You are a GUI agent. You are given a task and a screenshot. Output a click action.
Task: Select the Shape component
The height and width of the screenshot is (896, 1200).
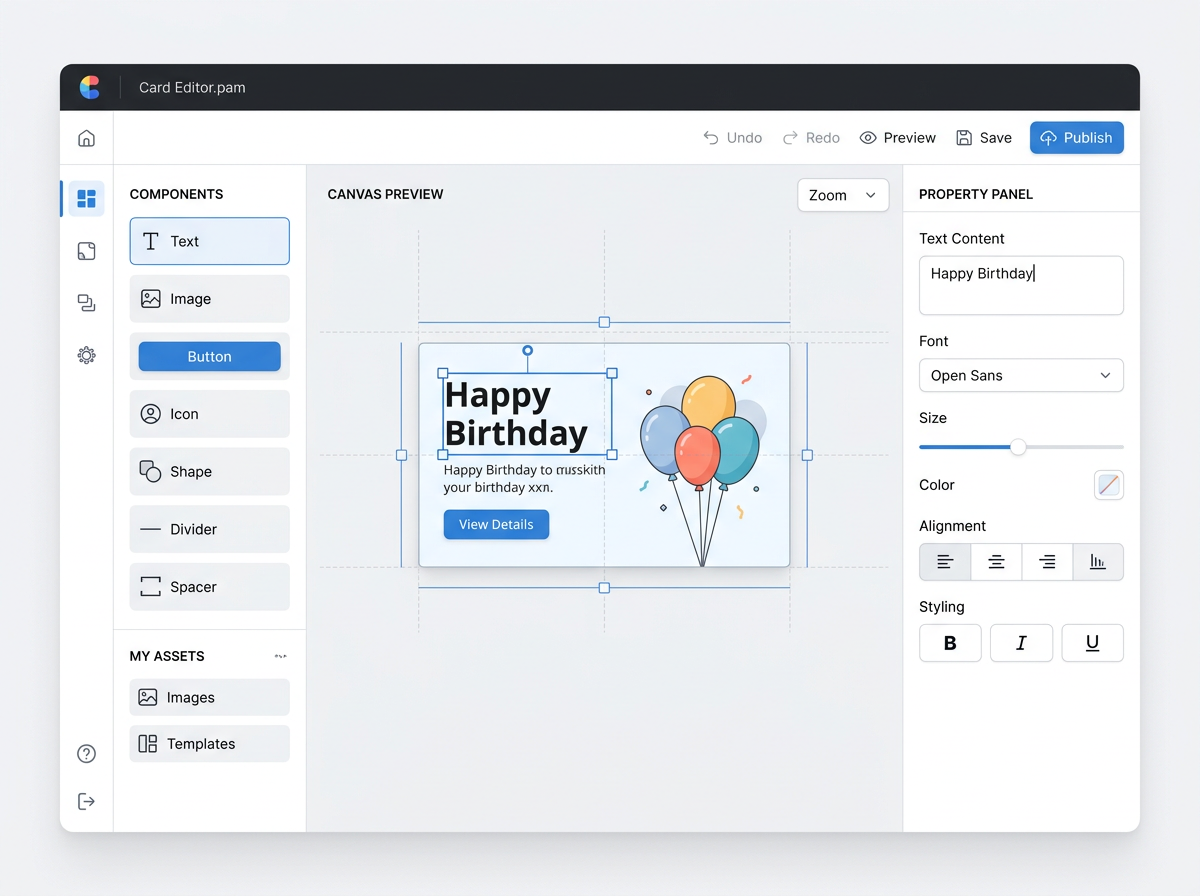[210, 472]
